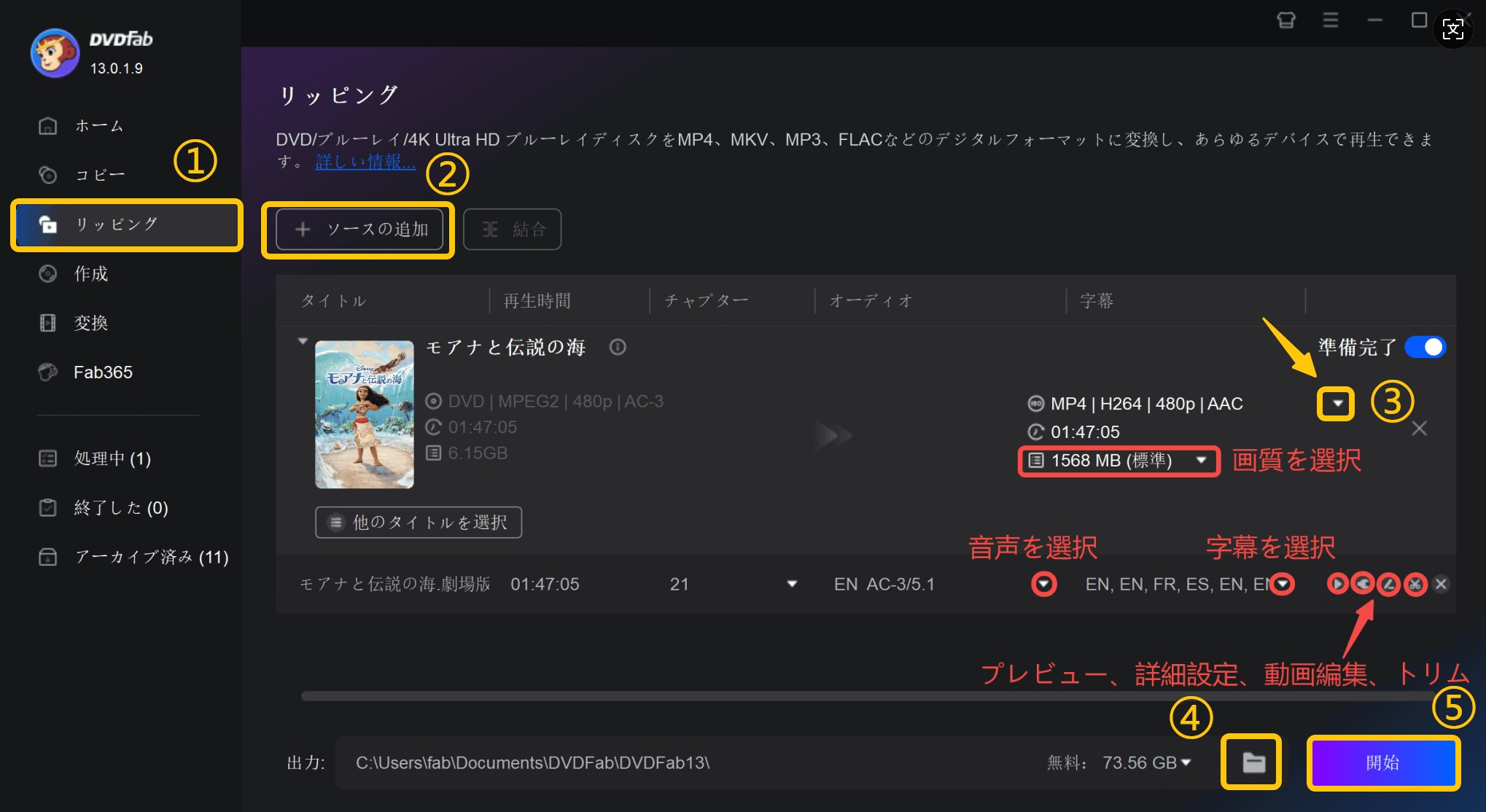Open the subtitle selection dropdown
Image resolution: width=1486 pixels, height=812 pixels.
pos(1283,584)
